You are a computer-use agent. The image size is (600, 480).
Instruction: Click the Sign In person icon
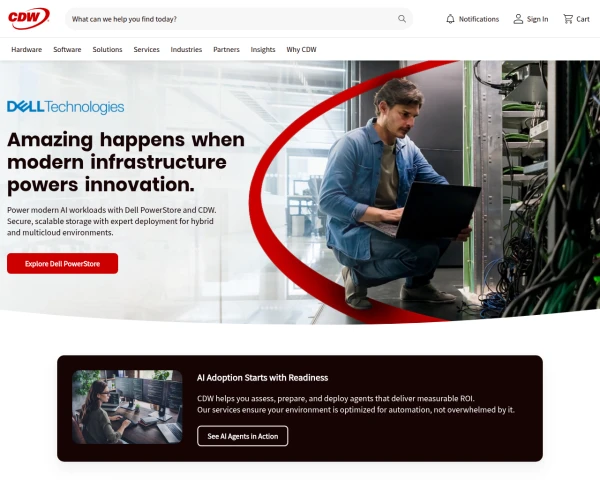(x=518, y=19)
